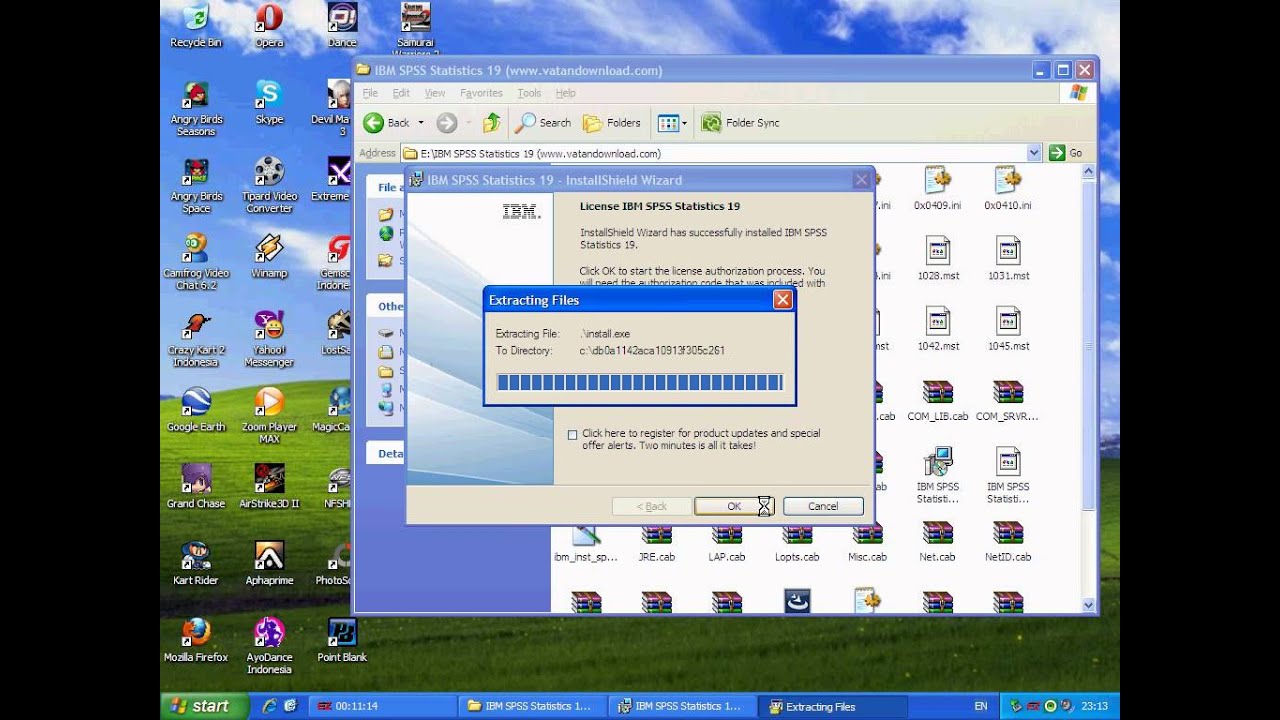
Task: Click the Extracting Files progress bar
Action: [x=639, y=382]
